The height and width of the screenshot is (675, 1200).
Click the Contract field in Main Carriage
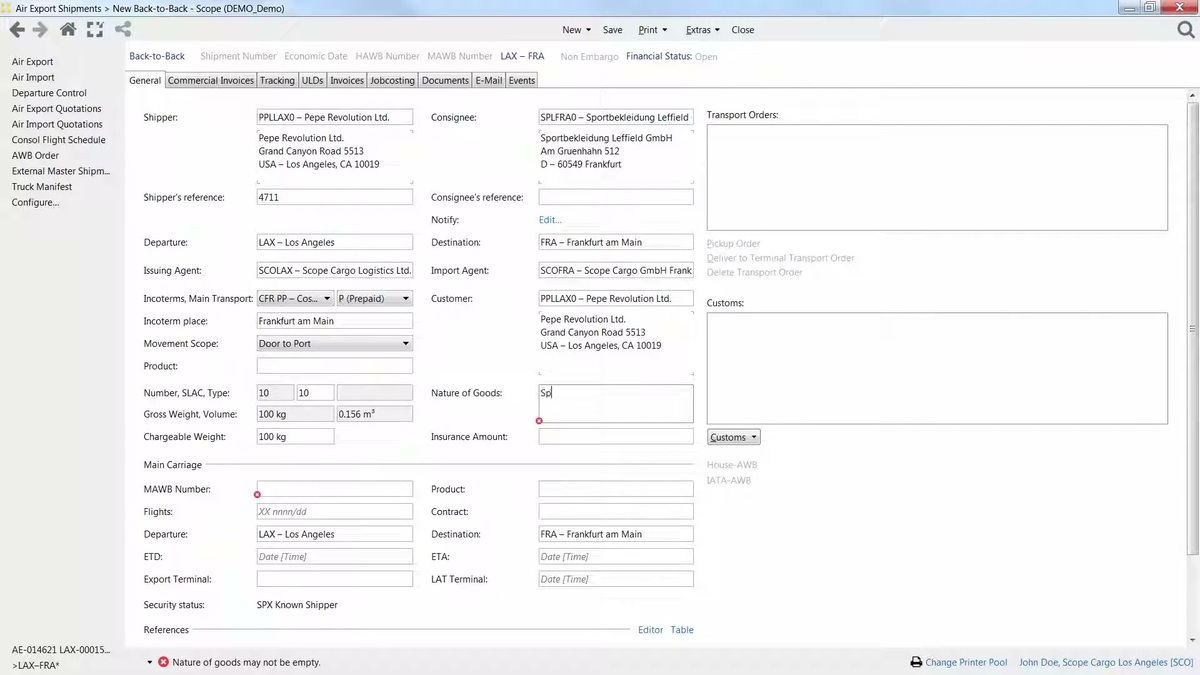click(x=616, y=511)
